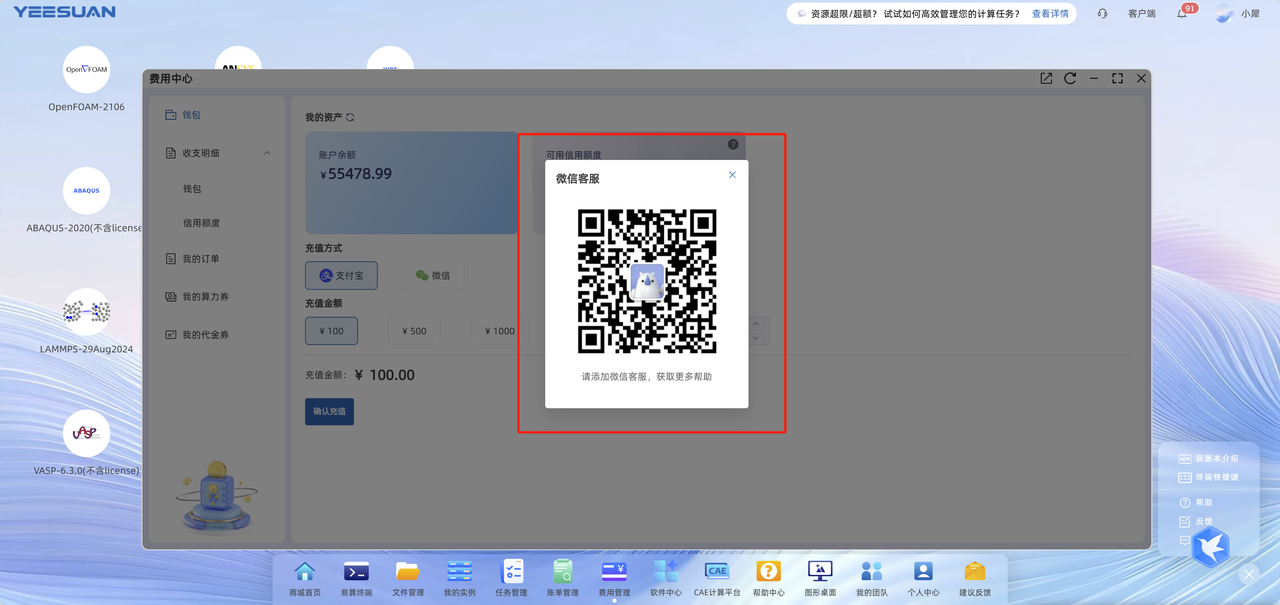Close the 微信客服 QR code popup

(x=732, y=175)
